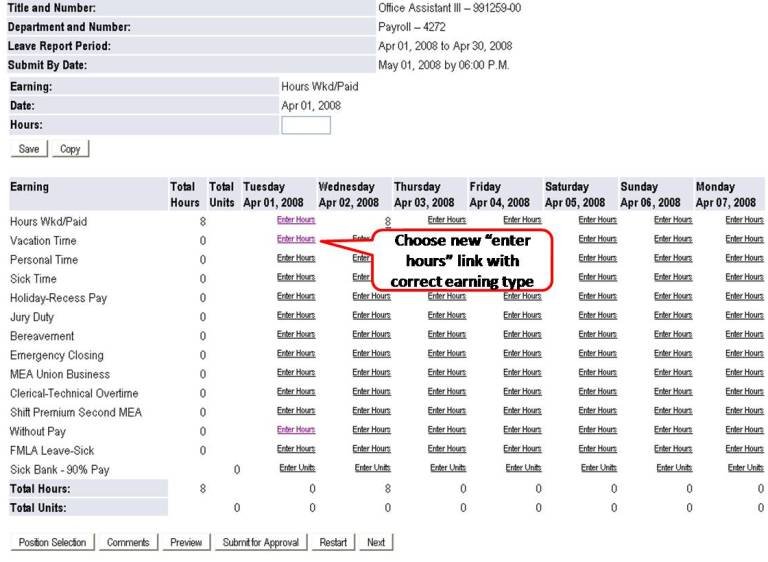Enter Hours for FMLA Leave-Sick on Thursday
Screen dimensions: 768x562
[x=447, y=449]
